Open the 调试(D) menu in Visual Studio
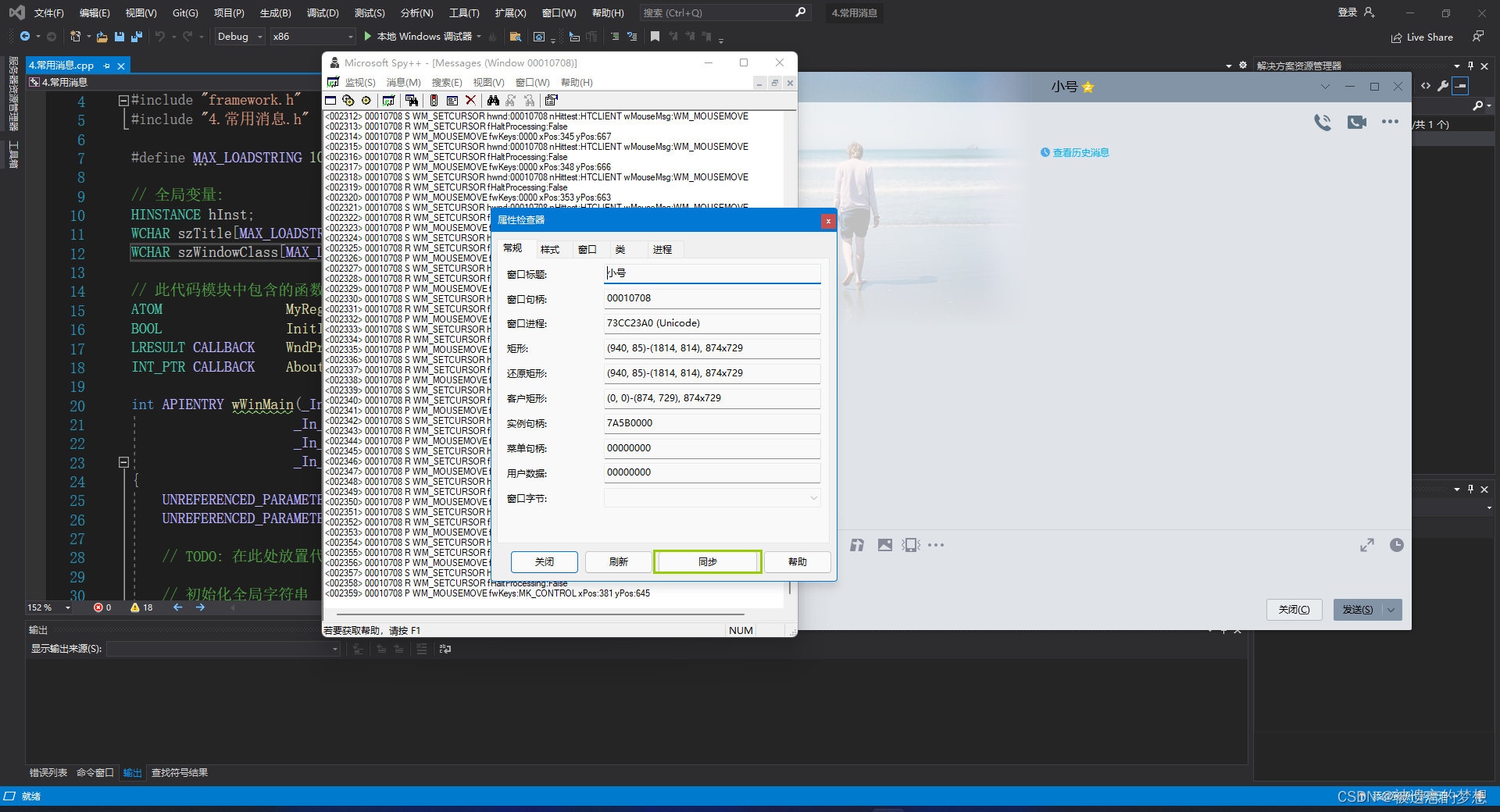This screenshot has width=1500, height=812. pos(323,13)
